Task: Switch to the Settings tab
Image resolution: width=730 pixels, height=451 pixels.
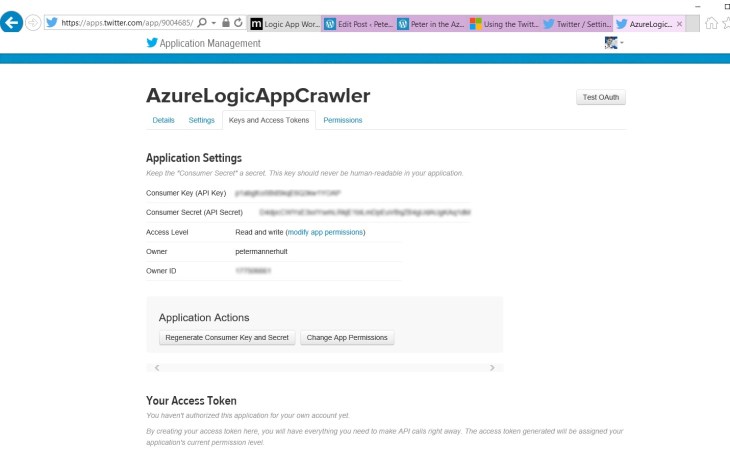Action: pos(201,120)
